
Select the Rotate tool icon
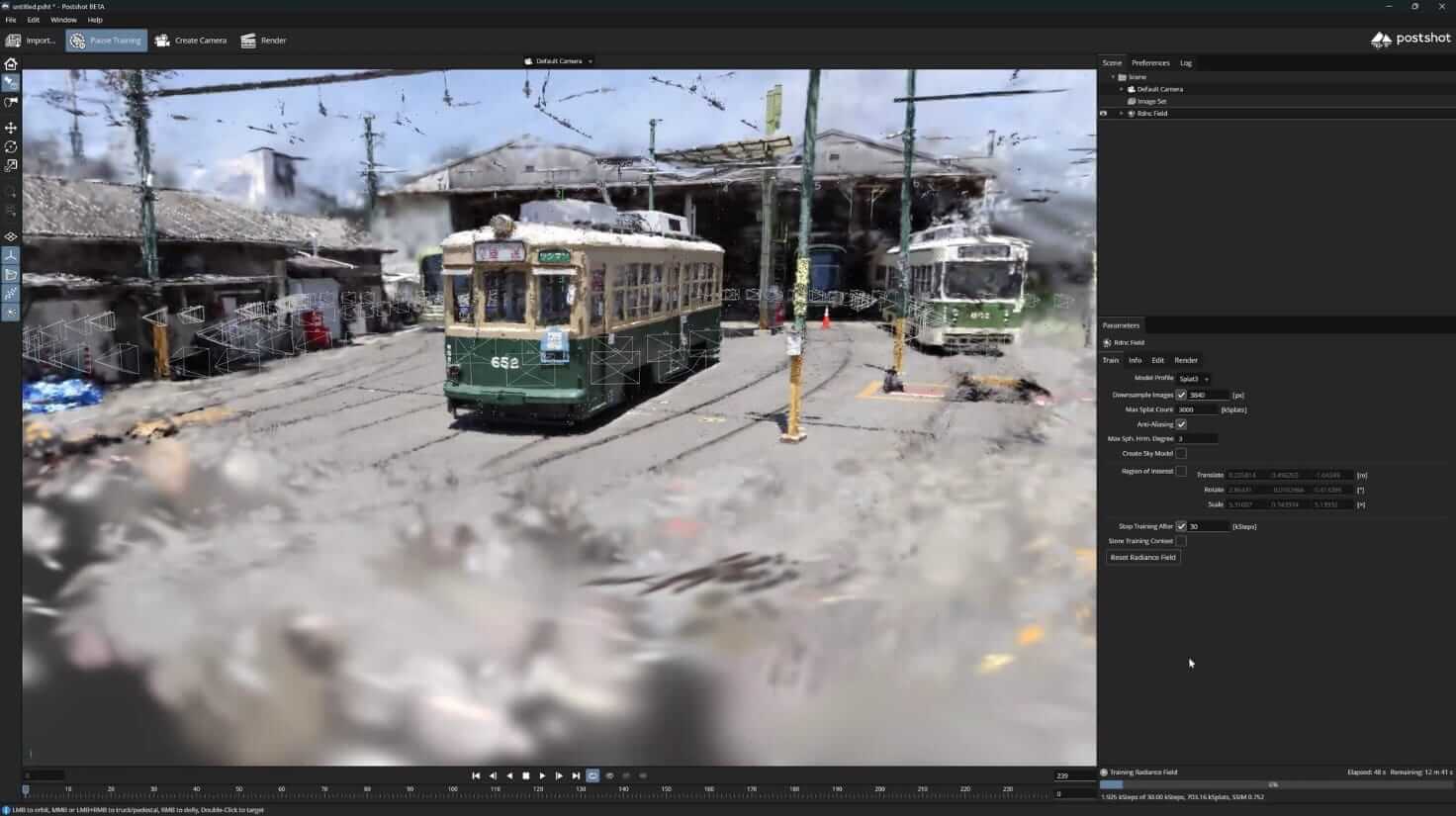point(11,146)
